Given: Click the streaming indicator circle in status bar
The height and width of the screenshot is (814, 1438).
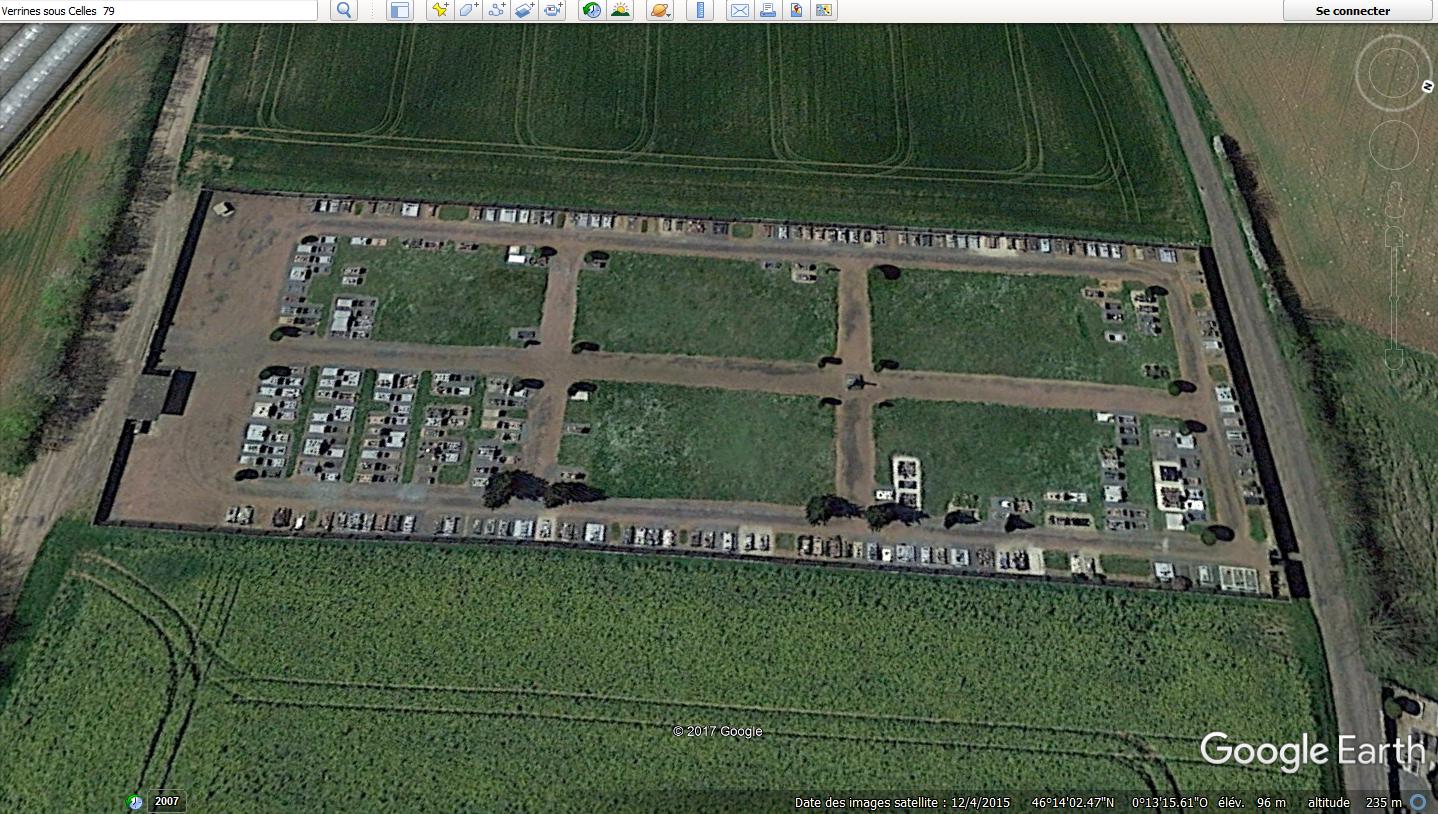Looking at the screenshot, I should [1418, 802].
